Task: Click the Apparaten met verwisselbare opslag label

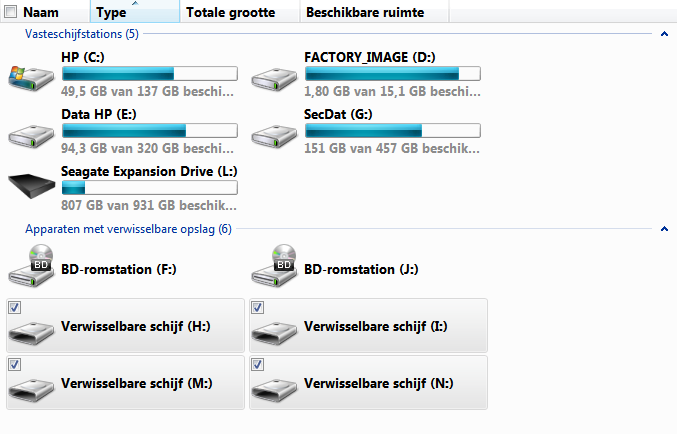Action: pyautogui.click(x=127, y=229)
